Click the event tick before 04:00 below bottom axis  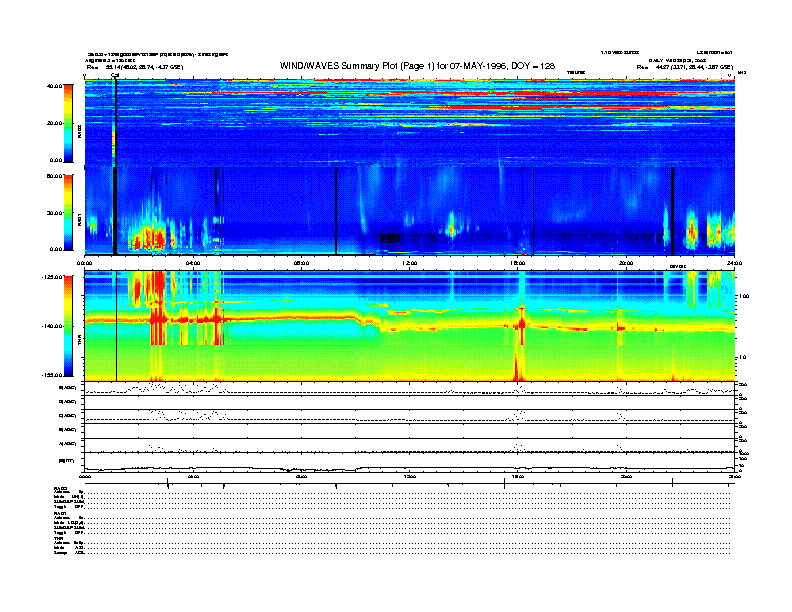[168, 484]
